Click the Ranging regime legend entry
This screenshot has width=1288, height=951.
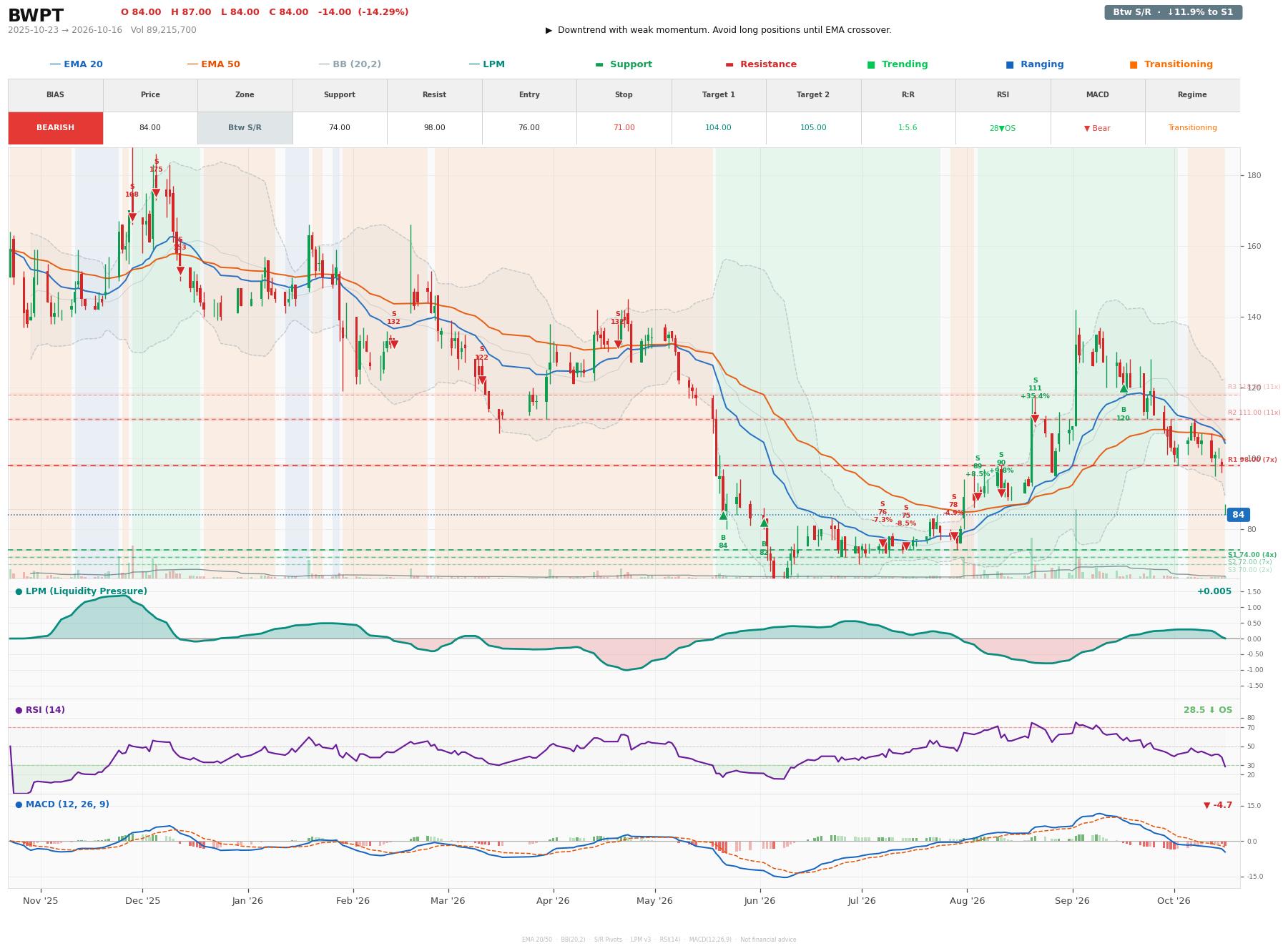pyautogui.click(x=1035, y=64)
